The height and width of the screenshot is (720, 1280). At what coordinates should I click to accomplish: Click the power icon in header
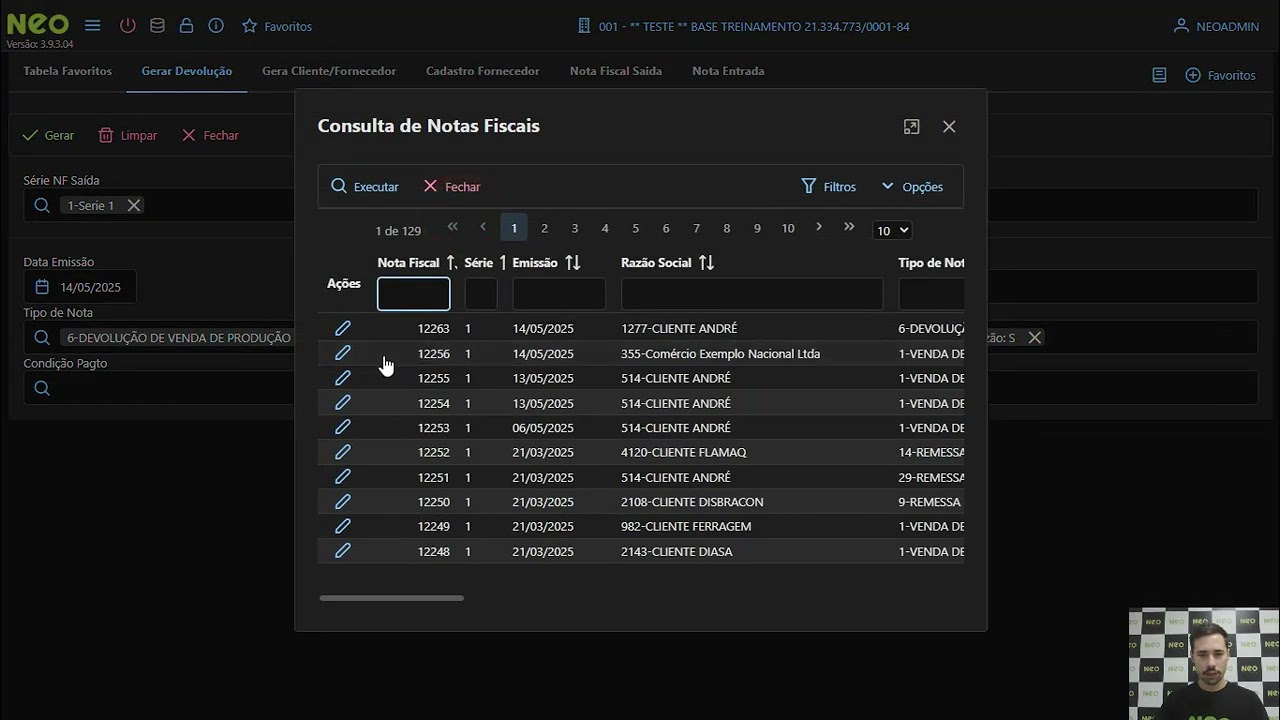128,26
